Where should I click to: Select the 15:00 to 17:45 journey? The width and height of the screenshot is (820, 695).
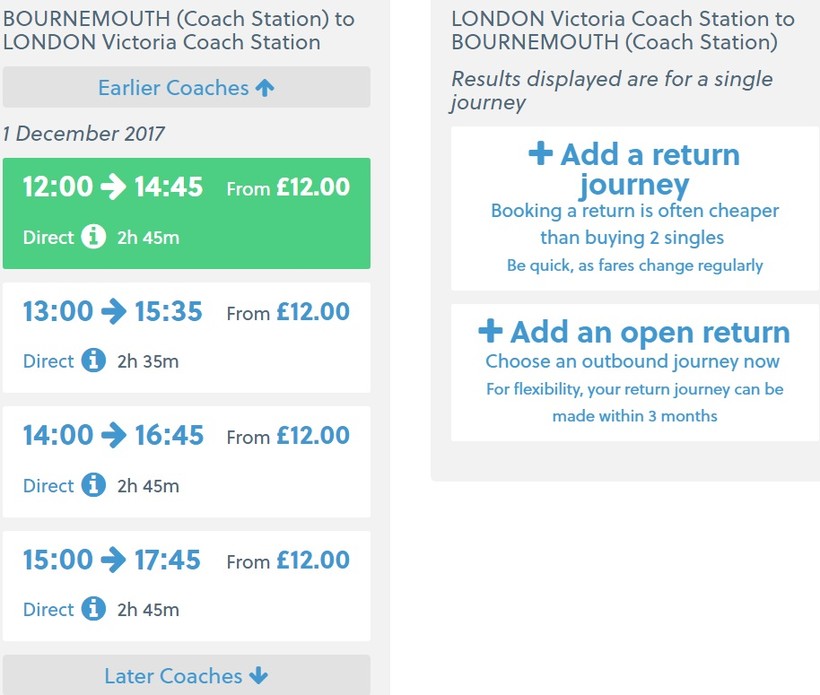pos(186,585)
